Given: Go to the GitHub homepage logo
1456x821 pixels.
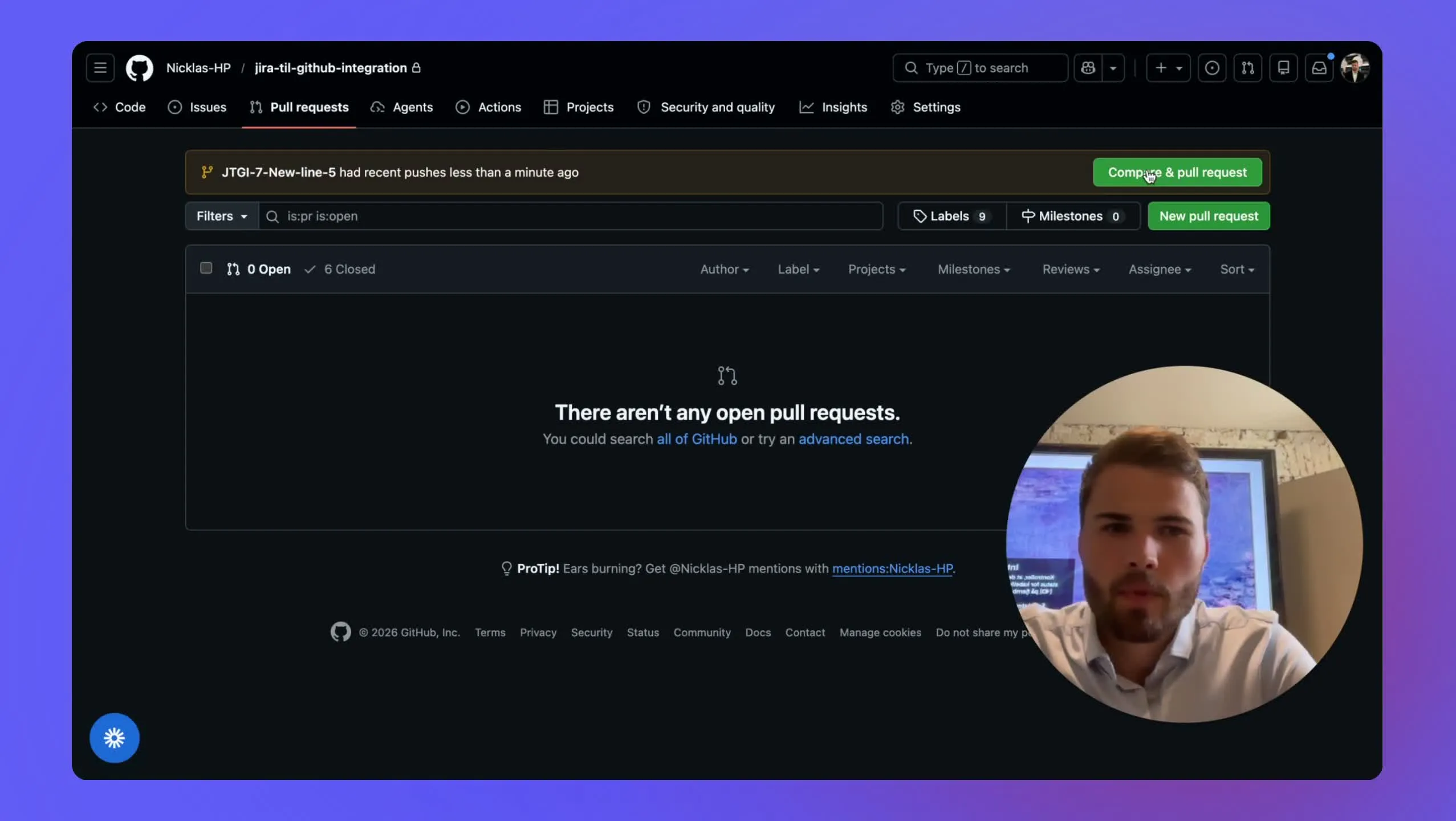Looking at the screenshot, I should click(x=139, y=68).
